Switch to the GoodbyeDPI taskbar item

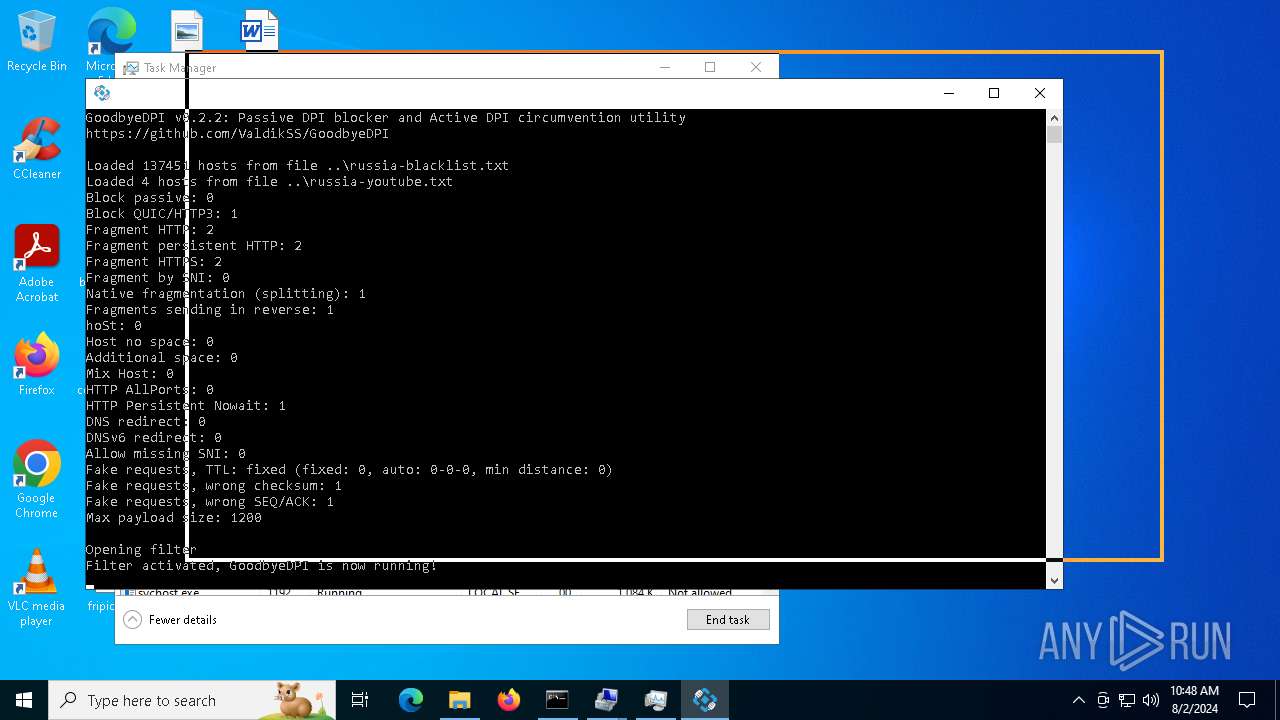point(705,700)
